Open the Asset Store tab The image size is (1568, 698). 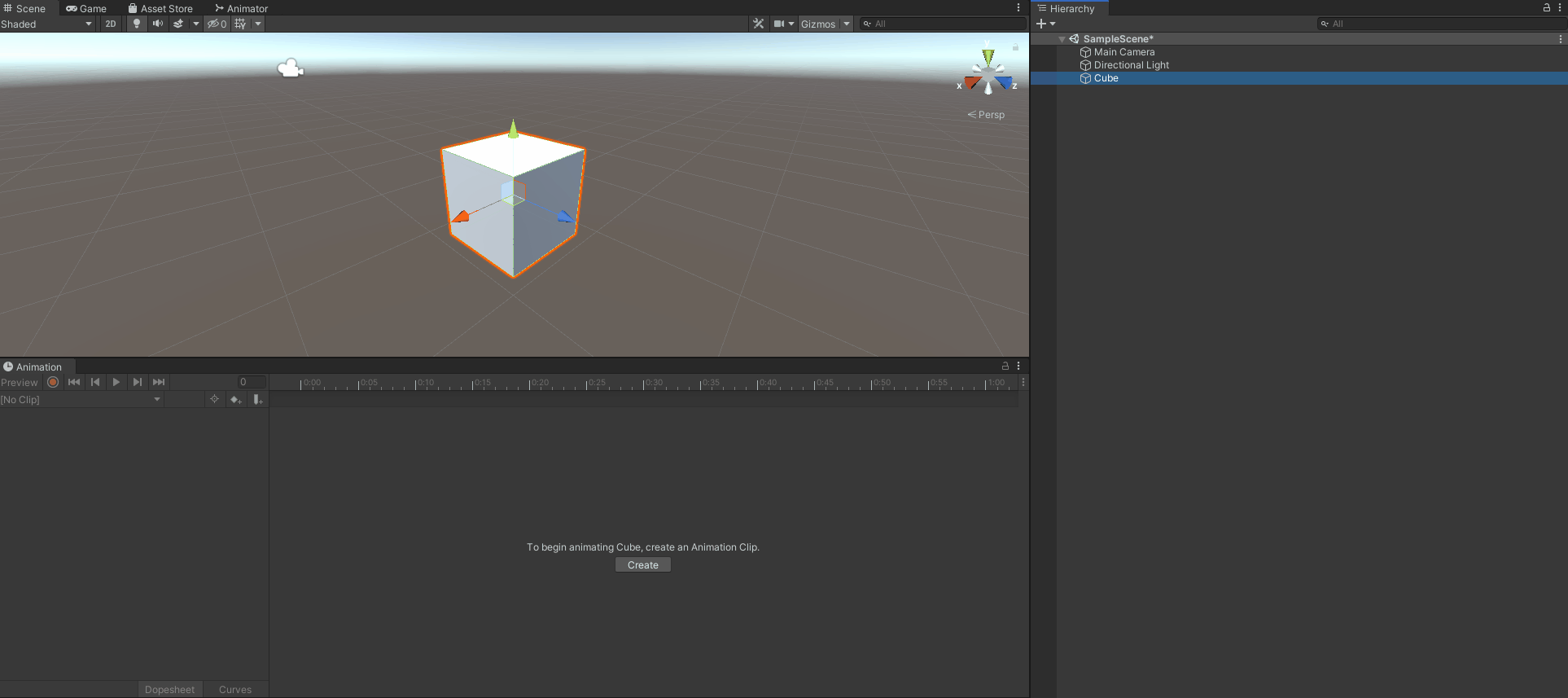[160, 8]
